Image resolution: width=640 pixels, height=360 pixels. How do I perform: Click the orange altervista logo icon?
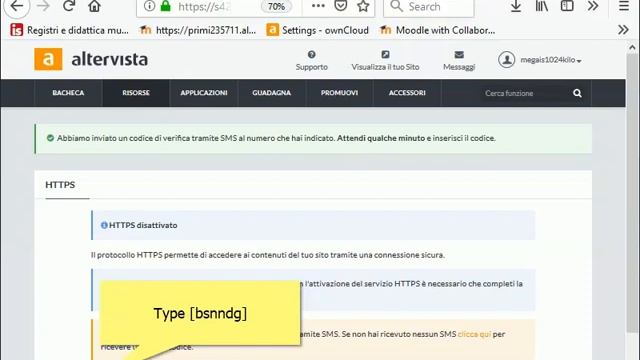(x=48, y=59)
